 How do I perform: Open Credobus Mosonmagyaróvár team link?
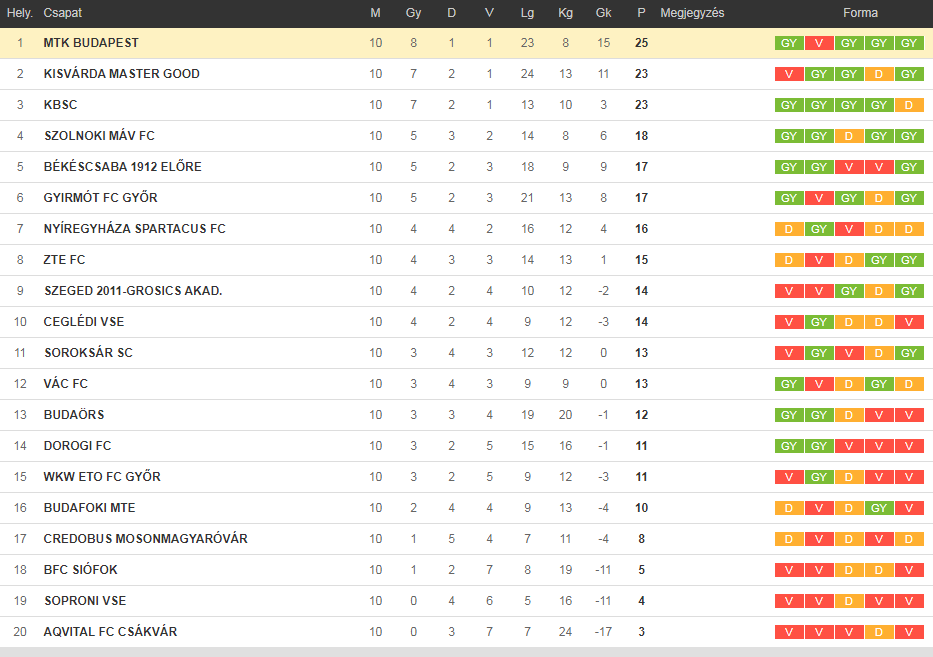point(145,539)
